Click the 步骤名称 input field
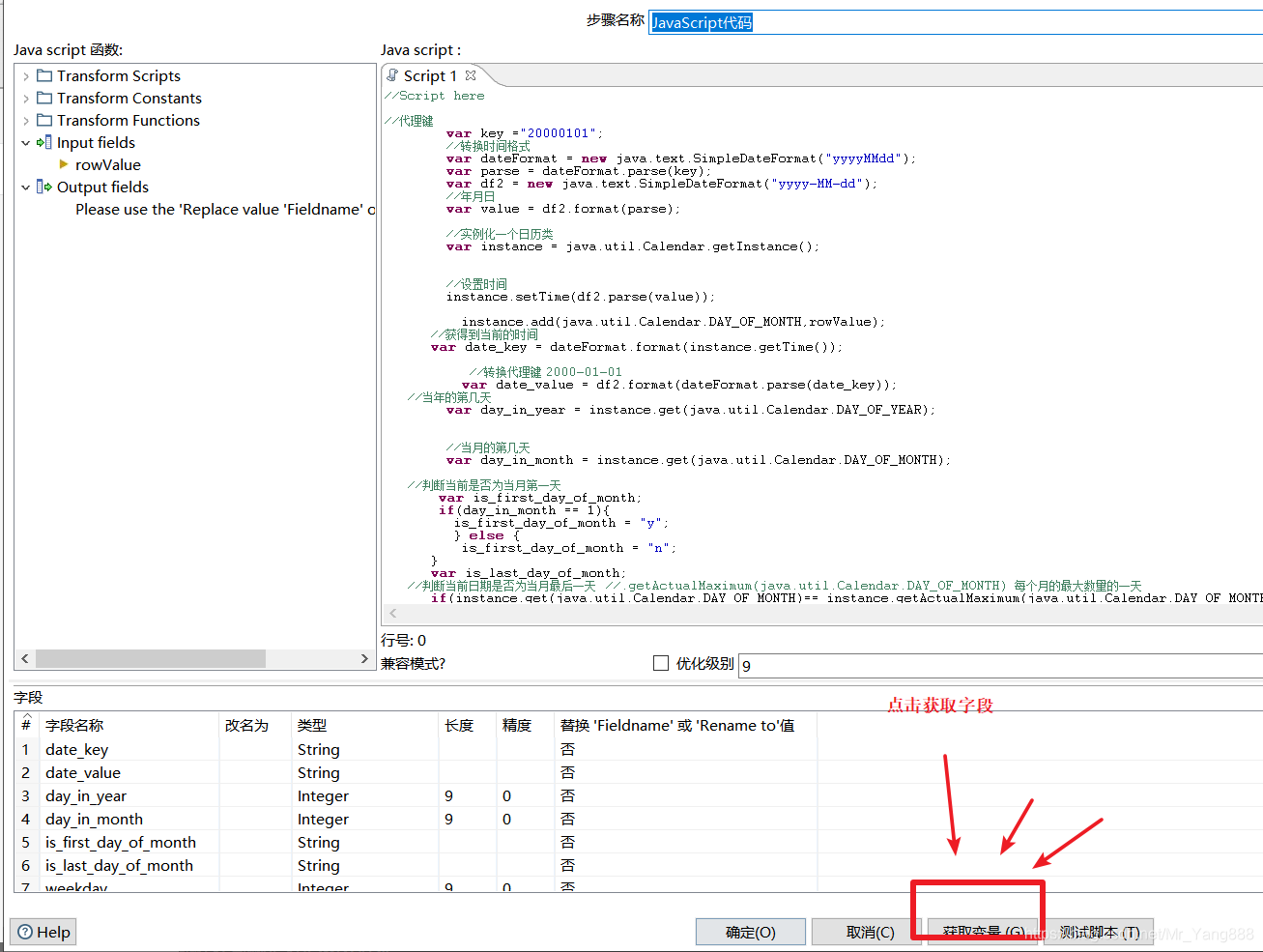This screenshot has width=1263, height=952. [956, 22]
